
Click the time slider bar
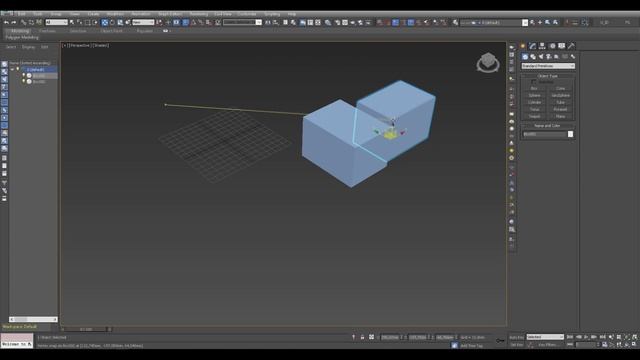coord(87,329)
